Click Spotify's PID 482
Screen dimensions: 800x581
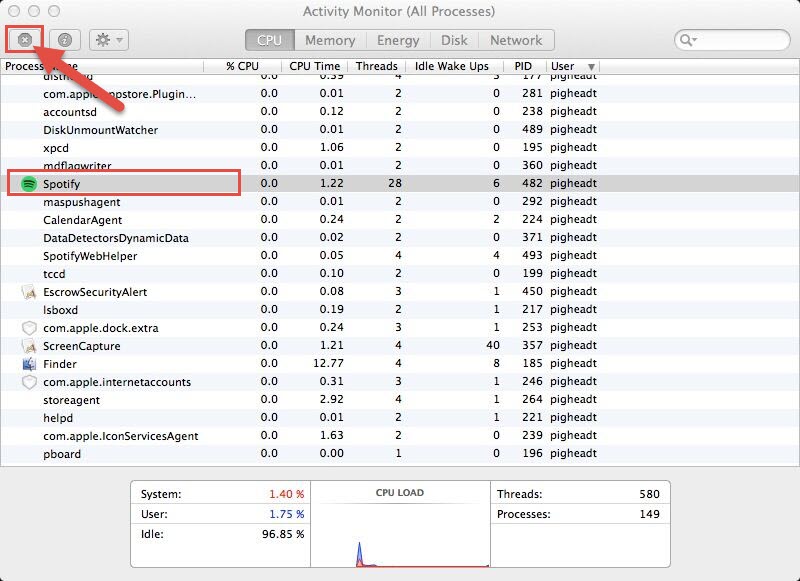click(532, 183)
